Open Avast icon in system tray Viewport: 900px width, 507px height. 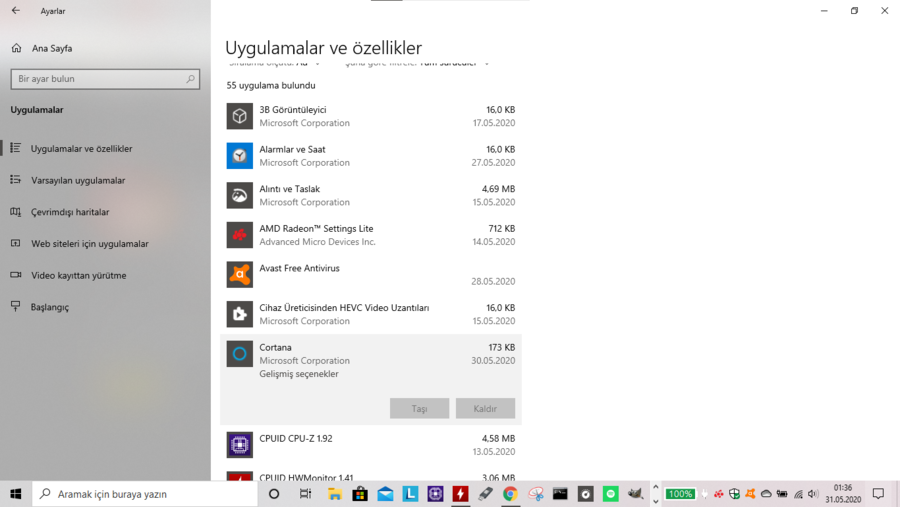[750, 494]
